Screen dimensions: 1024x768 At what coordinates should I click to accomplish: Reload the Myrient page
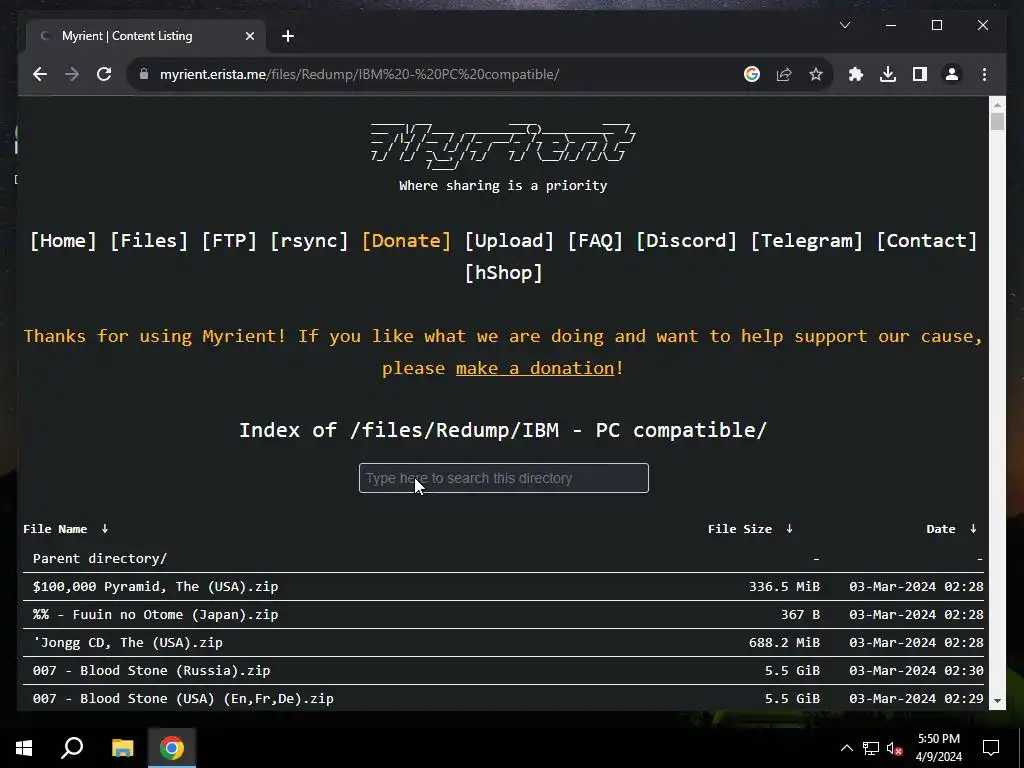click(x=104, y=74)
